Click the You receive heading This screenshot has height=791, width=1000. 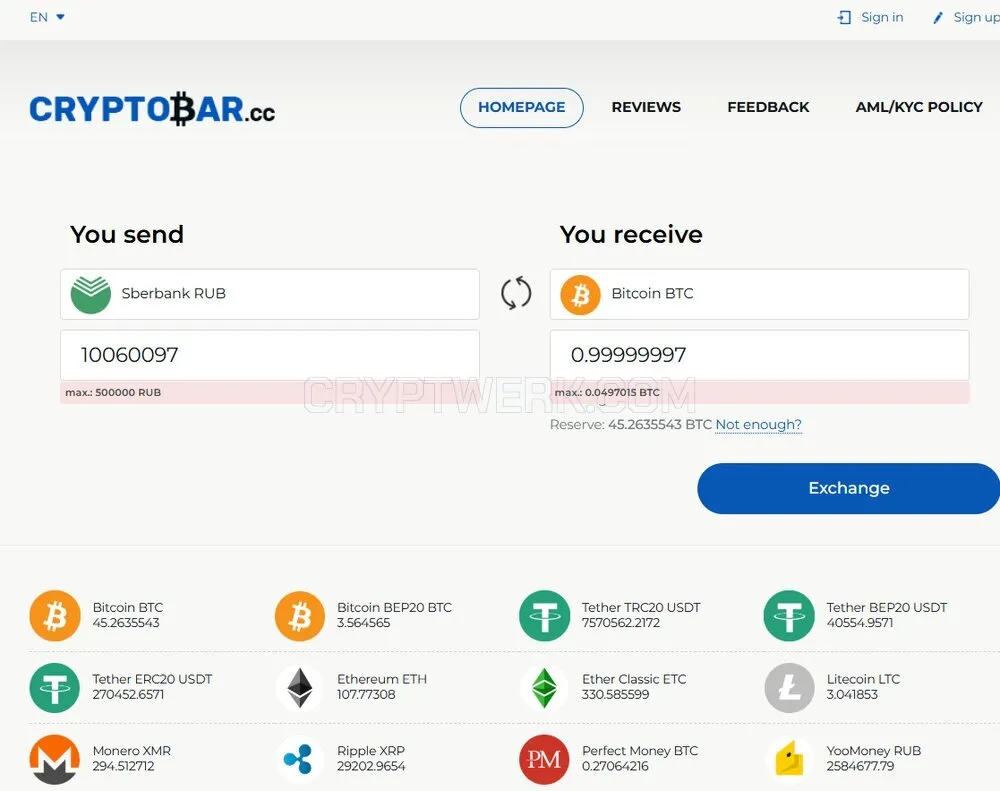(631, 235)
